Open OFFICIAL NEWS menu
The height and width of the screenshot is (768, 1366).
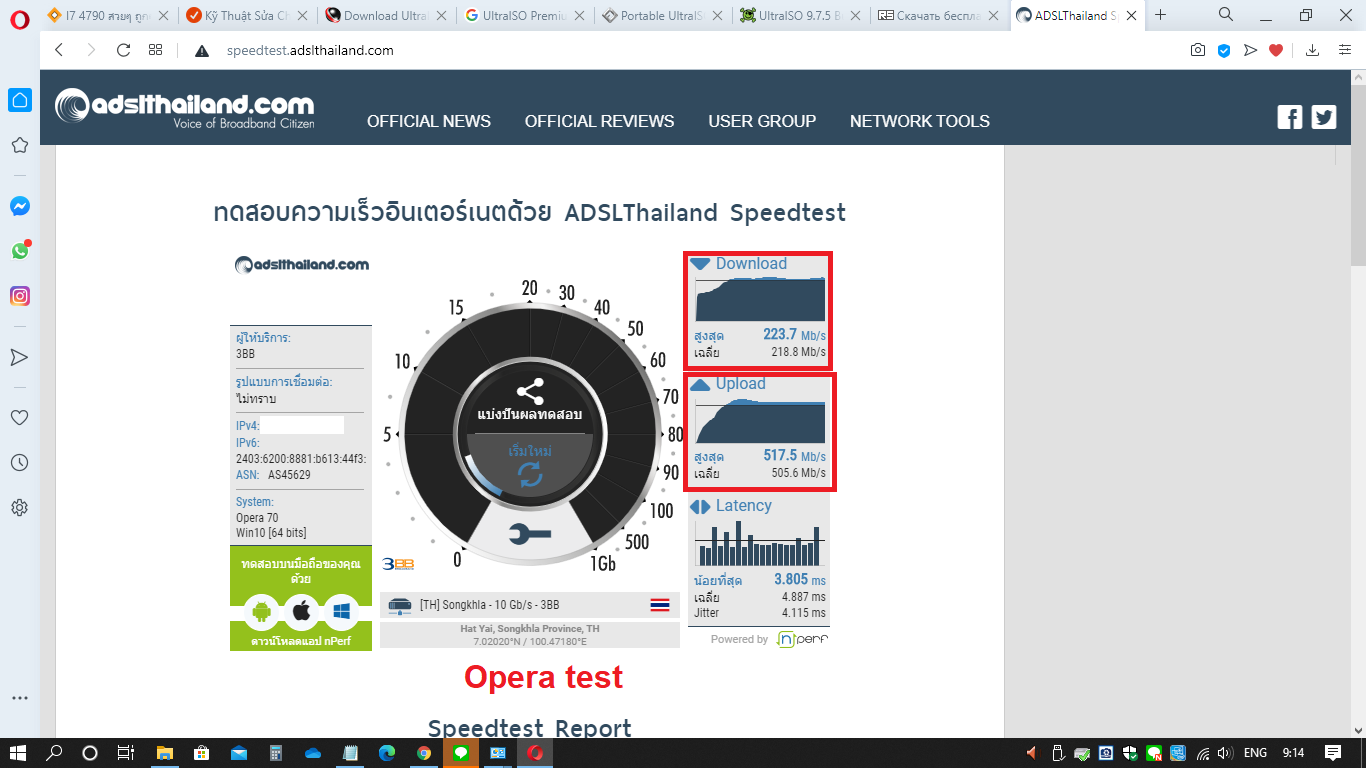429,121
